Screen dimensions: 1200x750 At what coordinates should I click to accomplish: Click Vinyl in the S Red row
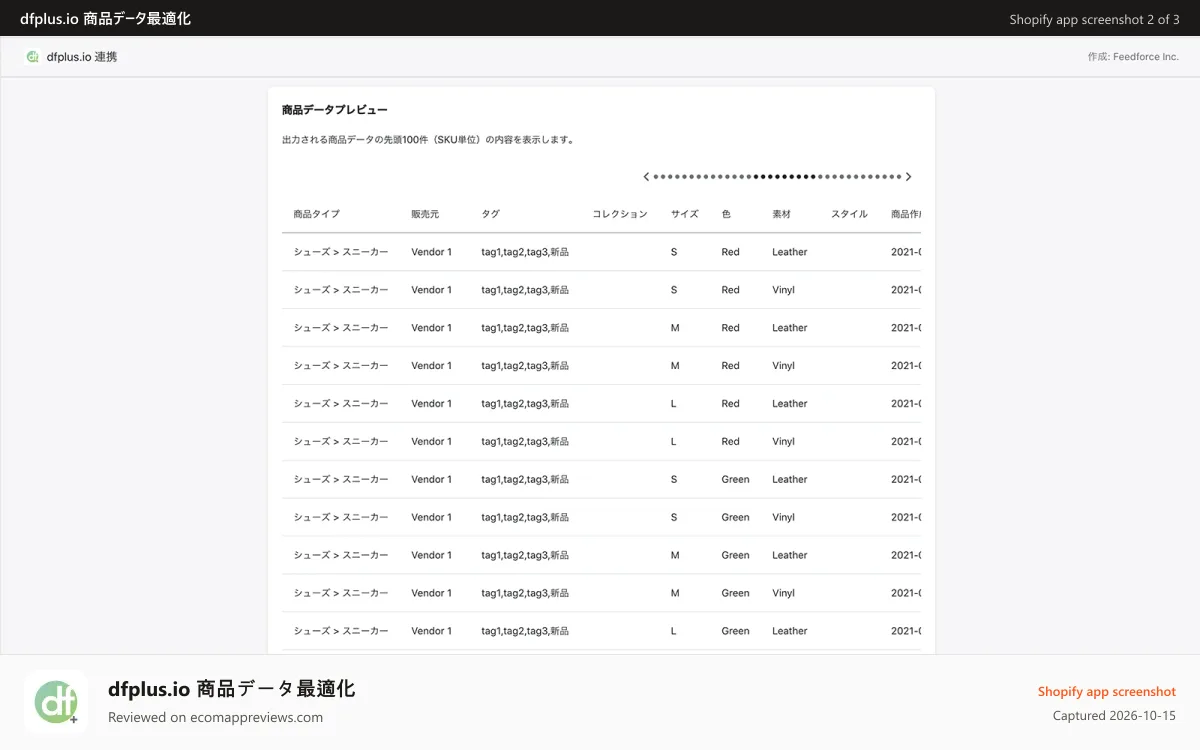[x=783, y=290]
